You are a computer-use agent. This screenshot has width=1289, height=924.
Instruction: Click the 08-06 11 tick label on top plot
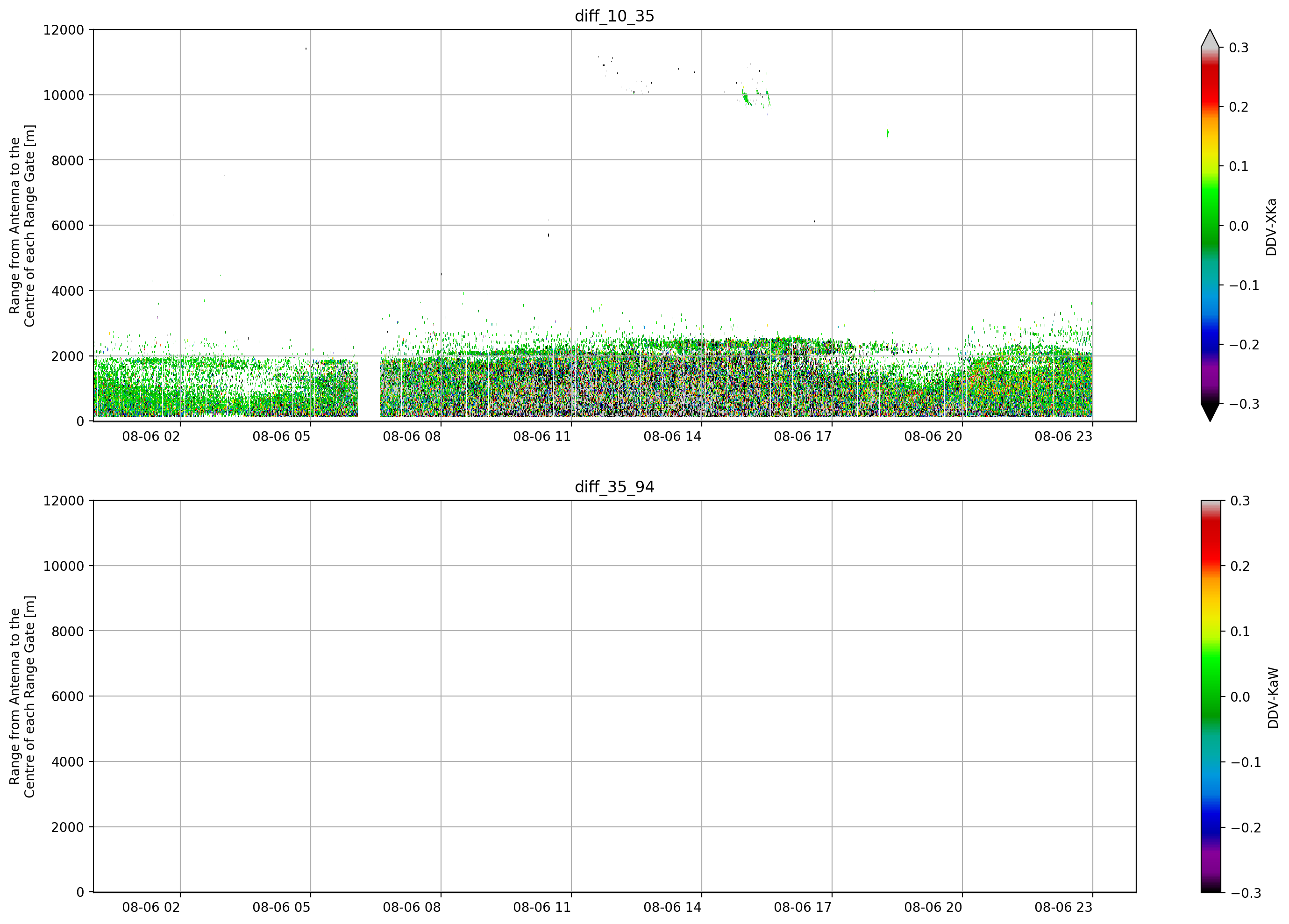(541, 436)
